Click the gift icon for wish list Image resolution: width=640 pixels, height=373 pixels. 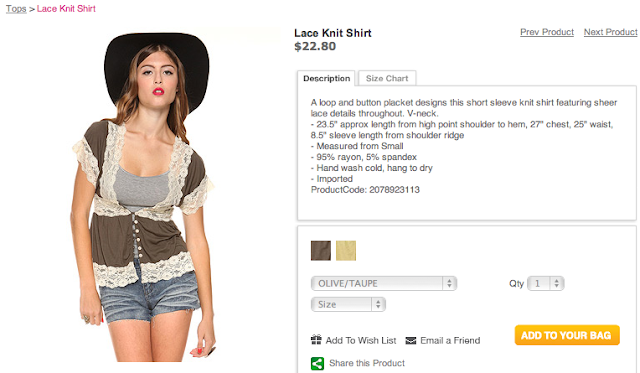click(x=316, y=340)
